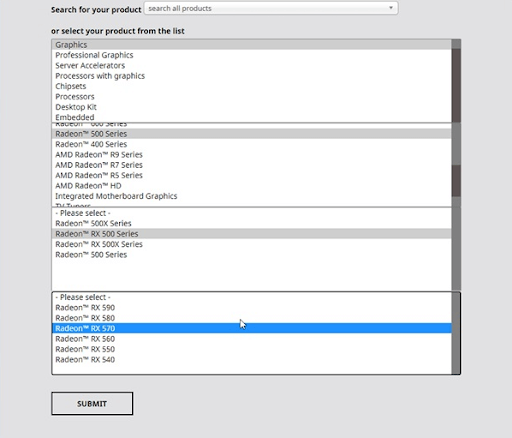This screenshot has height=438, width=512.
Task: Pick the 'Embedded' category
Action: point(252,117)
